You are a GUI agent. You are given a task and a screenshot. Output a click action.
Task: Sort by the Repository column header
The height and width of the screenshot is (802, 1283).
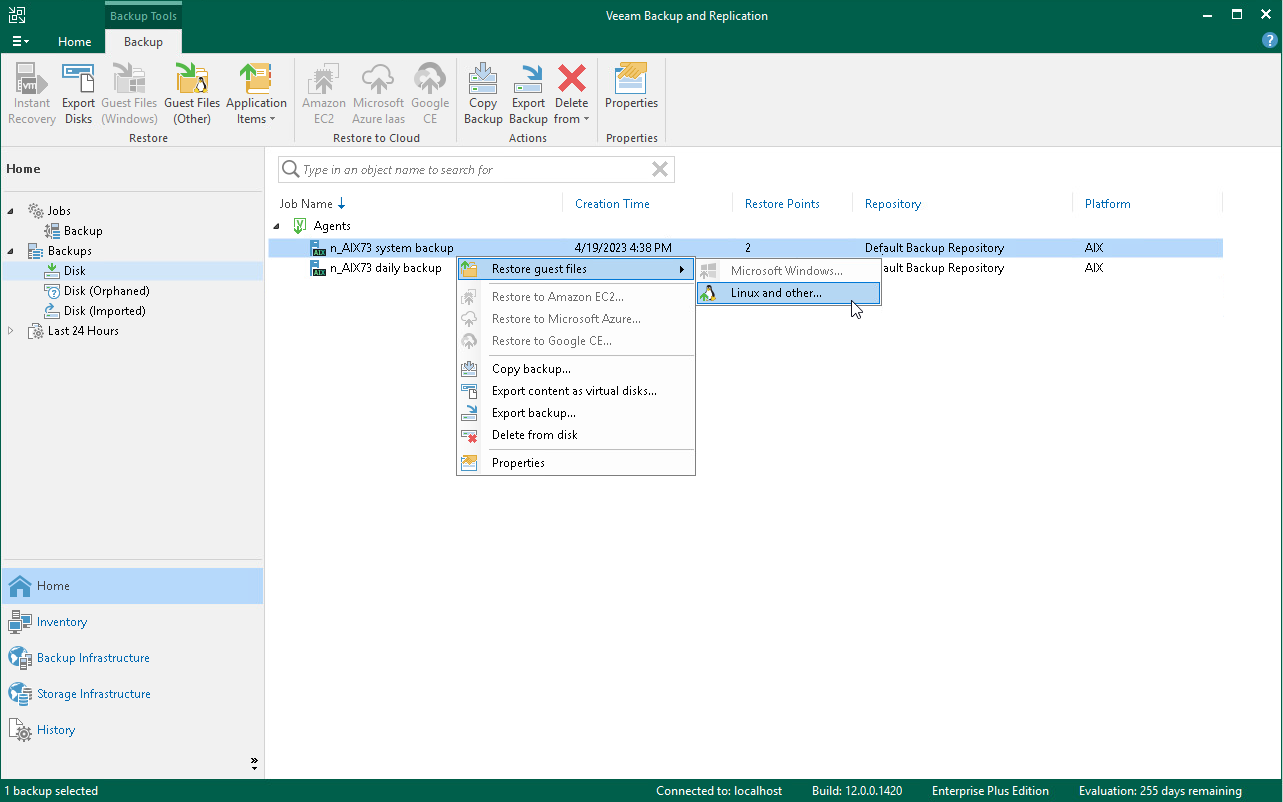tap(893, 204)
